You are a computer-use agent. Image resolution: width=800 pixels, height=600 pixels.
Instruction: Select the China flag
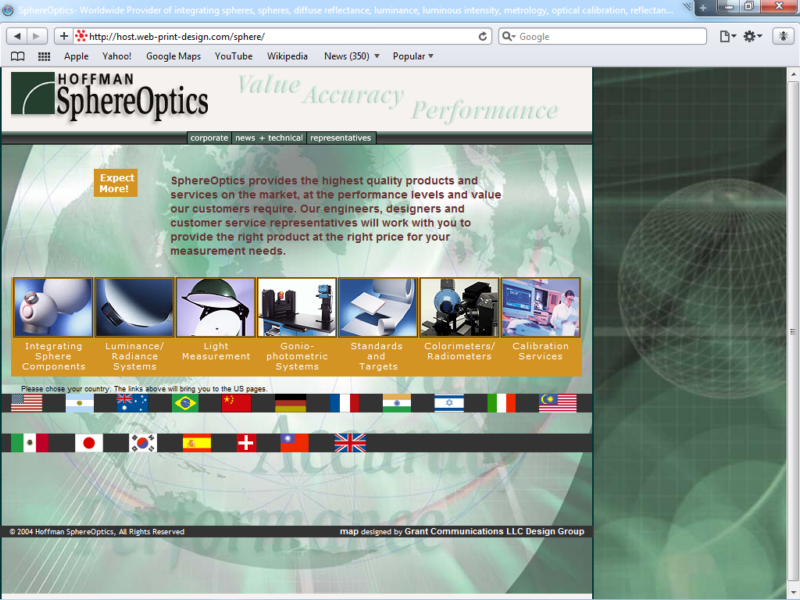click(x=236, y=403)
